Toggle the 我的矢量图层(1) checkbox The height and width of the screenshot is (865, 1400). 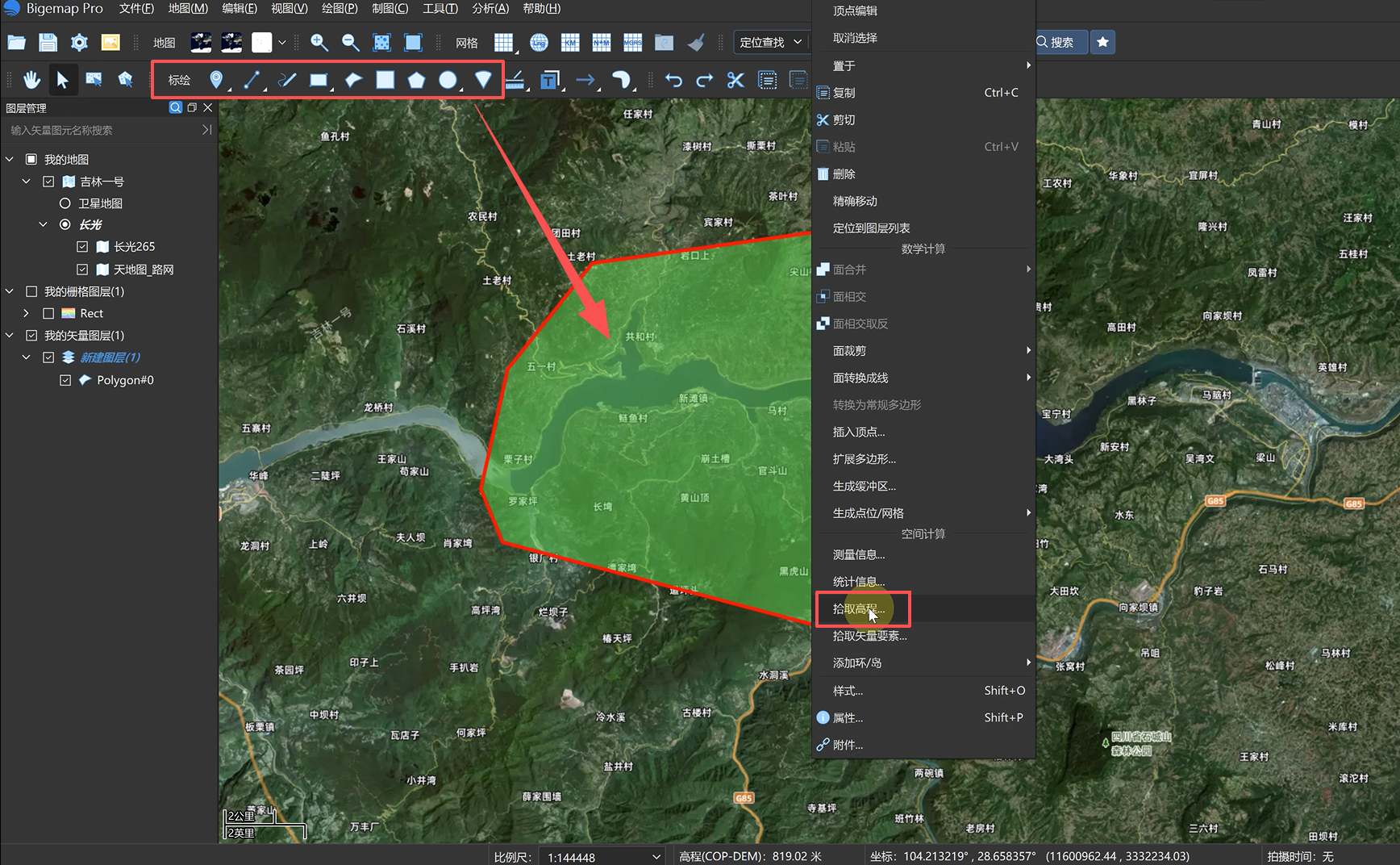pyautogui.click(x=31, y=335)
